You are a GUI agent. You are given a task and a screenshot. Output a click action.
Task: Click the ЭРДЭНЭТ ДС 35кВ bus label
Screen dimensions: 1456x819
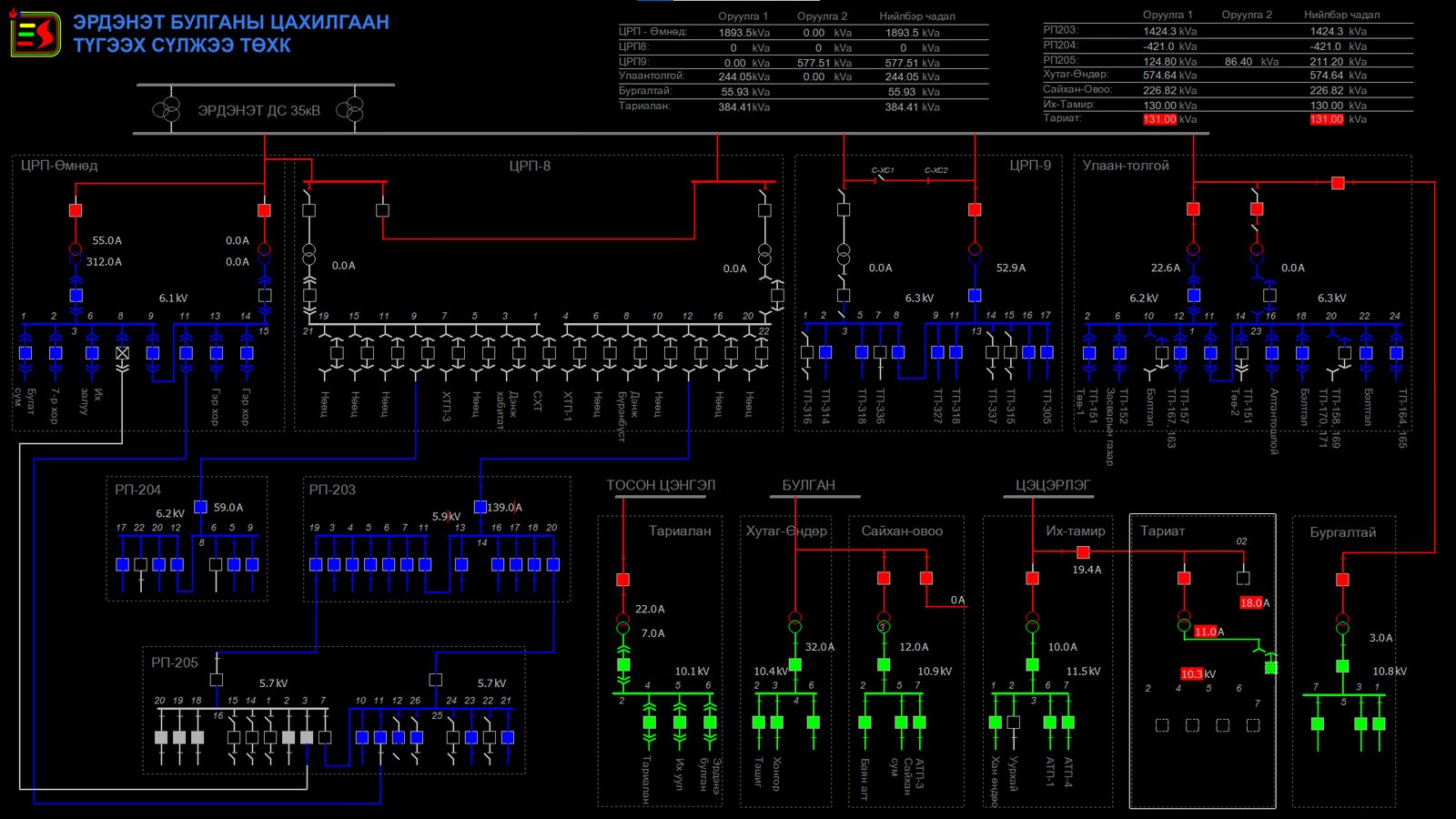coord(259,111)
